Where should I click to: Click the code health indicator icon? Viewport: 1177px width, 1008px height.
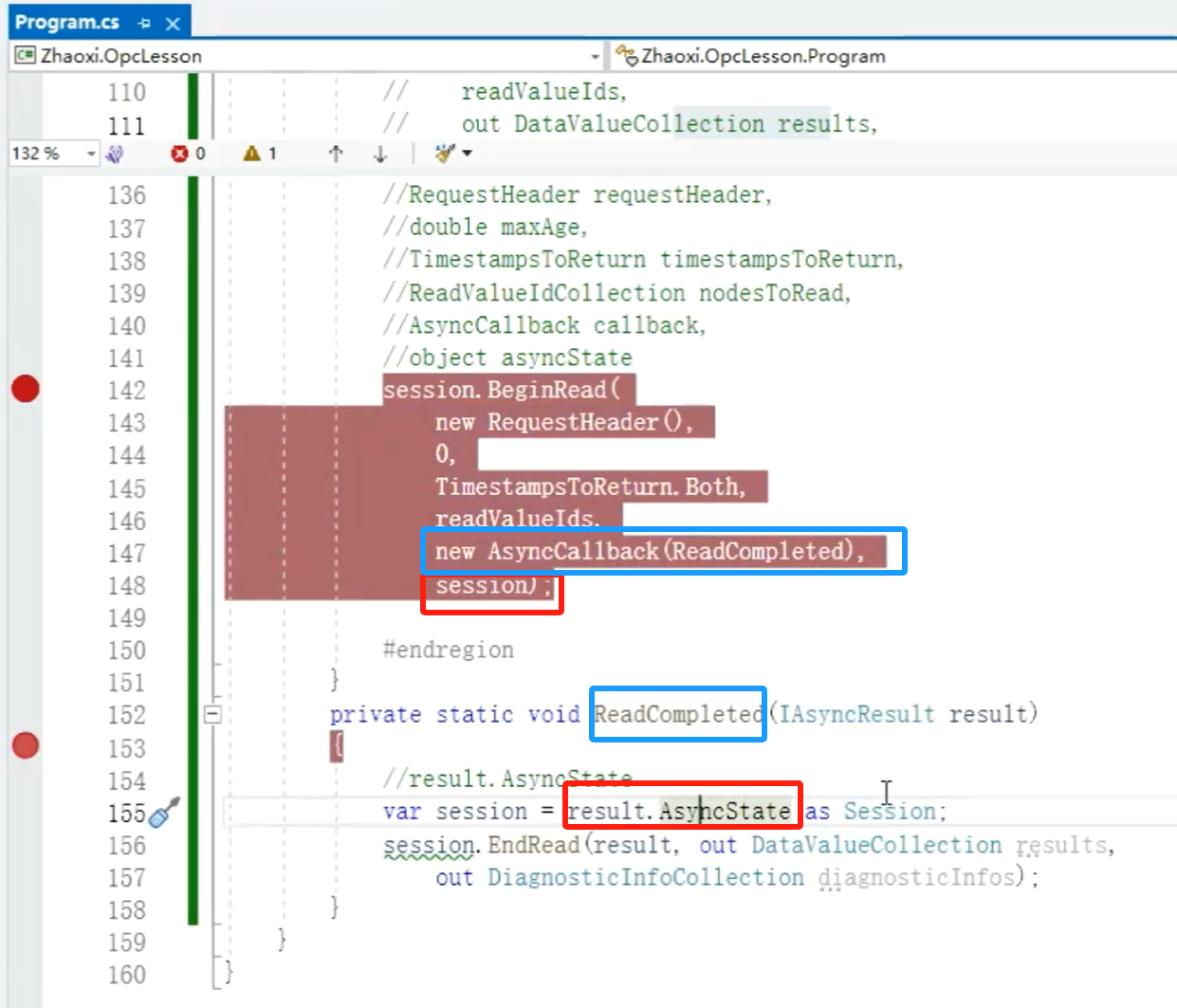[116, 154]
